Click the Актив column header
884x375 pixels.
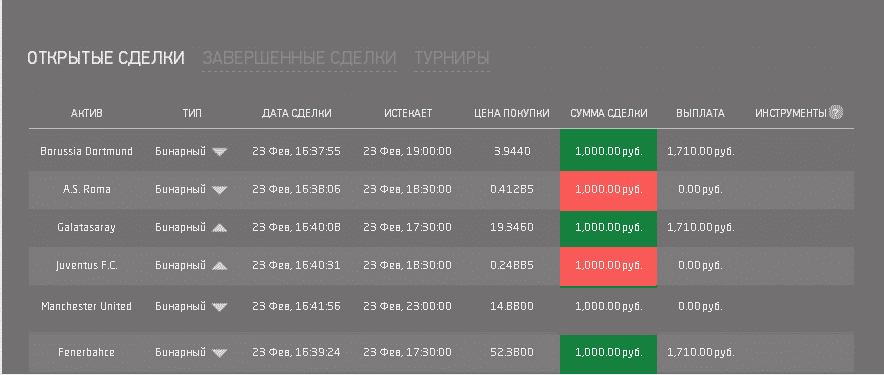[87, 113]
